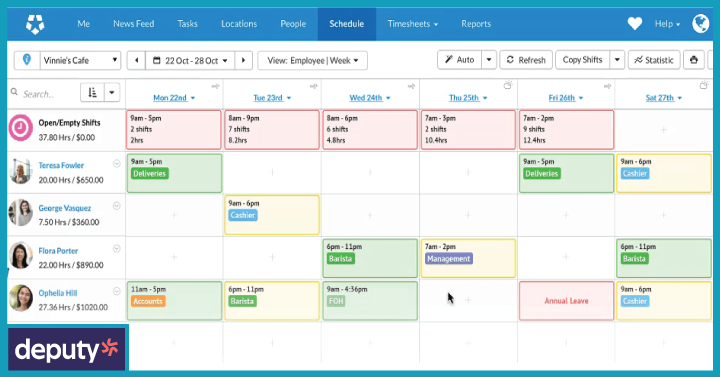Open the Vinnie's Cafe location dropdown
Image resolution: width=720 pixels, height=377 pixels.
[x=80, y=61]
